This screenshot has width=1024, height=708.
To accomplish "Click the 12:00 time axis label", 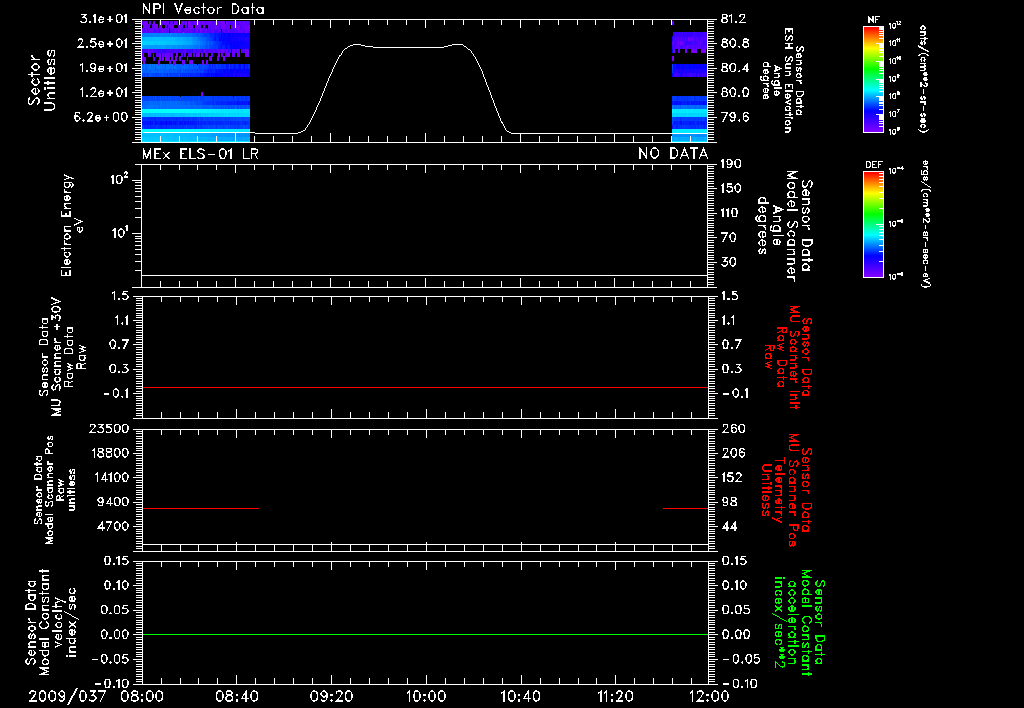I will tap(709, 696).
